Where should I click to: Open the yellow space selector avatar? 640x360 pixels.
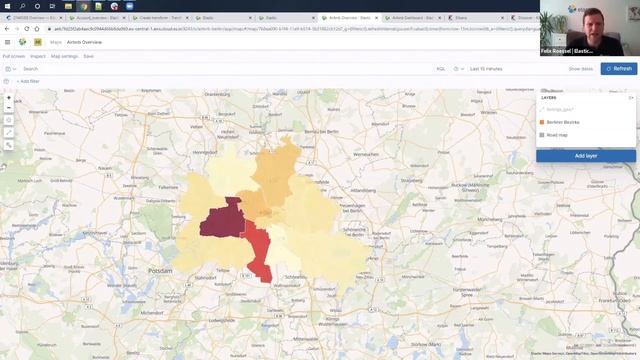coord(38,42)
